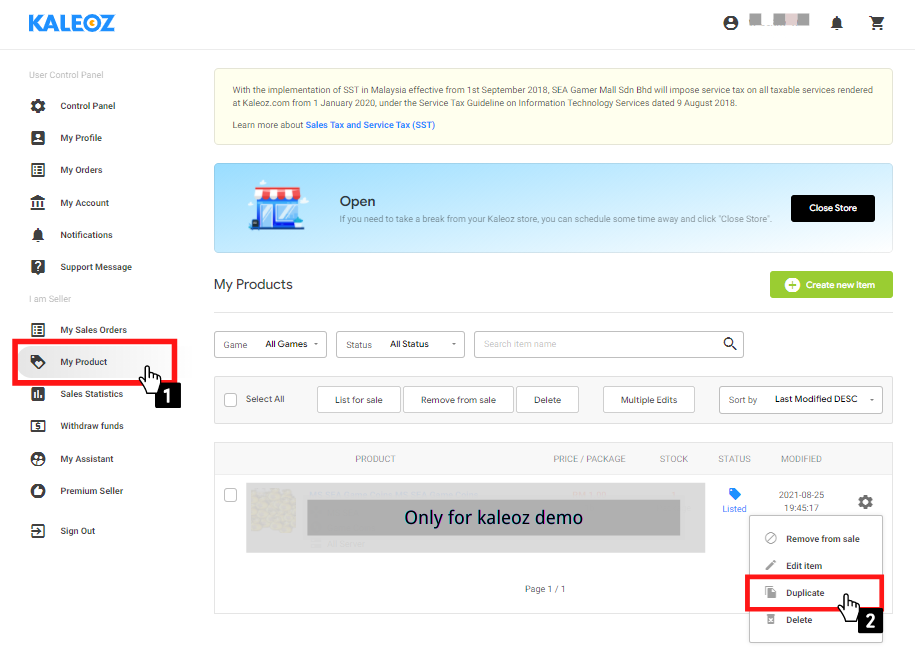Screen dimensions: 915x662
Task: Click the search magnifier icon
Action: pos(730,344)
